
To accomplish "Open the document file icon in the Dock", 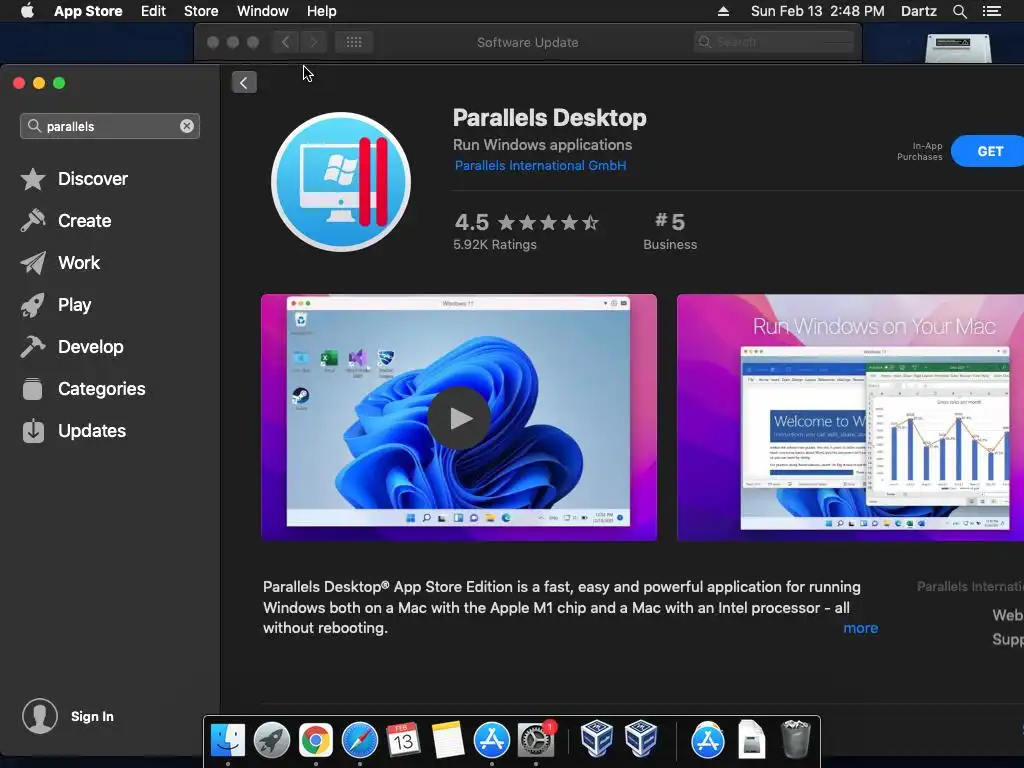I will pos(752,739).
